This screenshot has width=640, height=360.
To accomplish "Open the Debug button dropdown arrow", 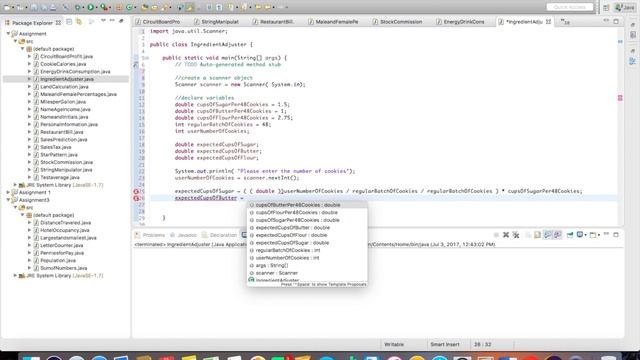I will (83, 7).
